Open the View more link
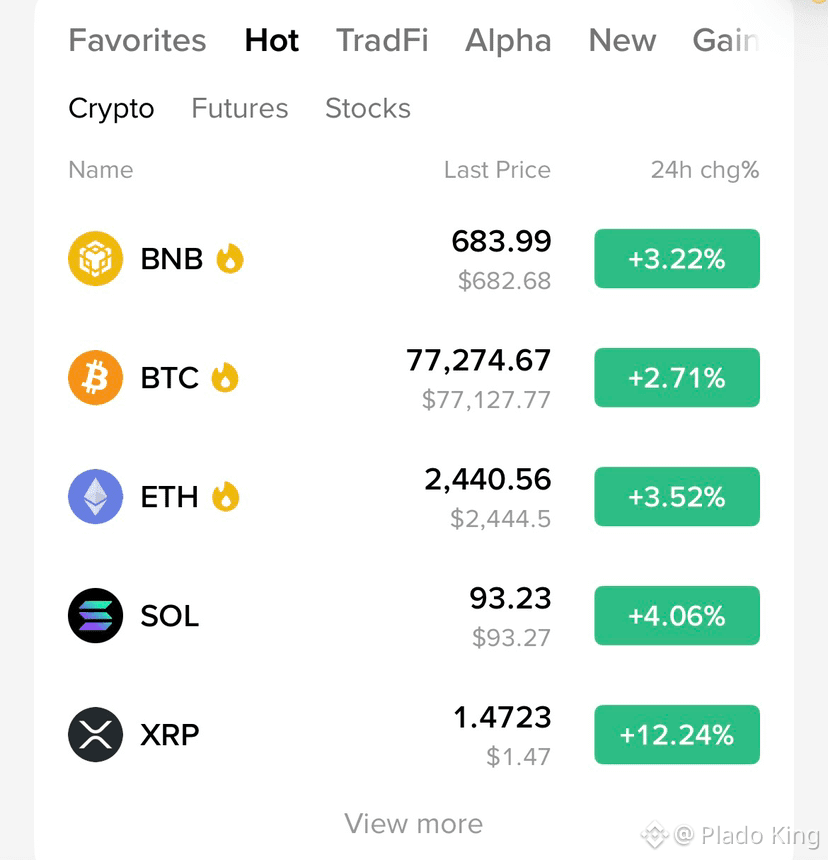Screen dimensions: 828x860 click(413, 824)
